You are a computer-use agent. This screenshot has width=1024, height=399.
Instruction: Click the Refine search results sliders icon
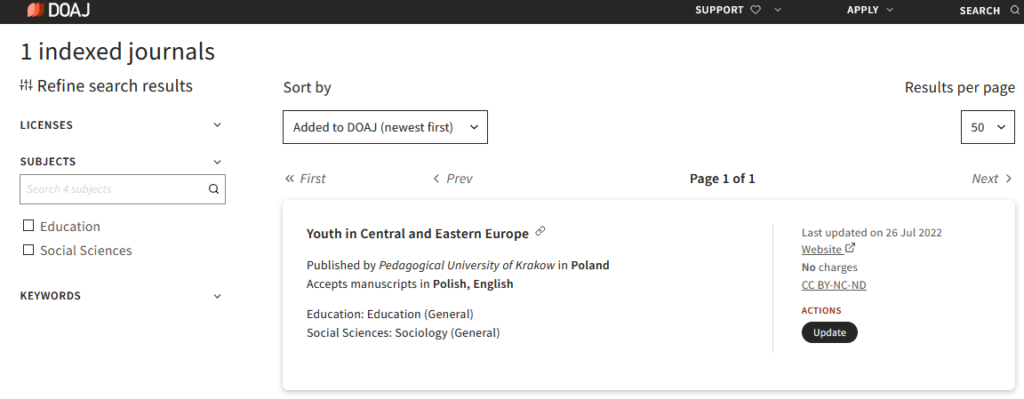click(26, 85)
